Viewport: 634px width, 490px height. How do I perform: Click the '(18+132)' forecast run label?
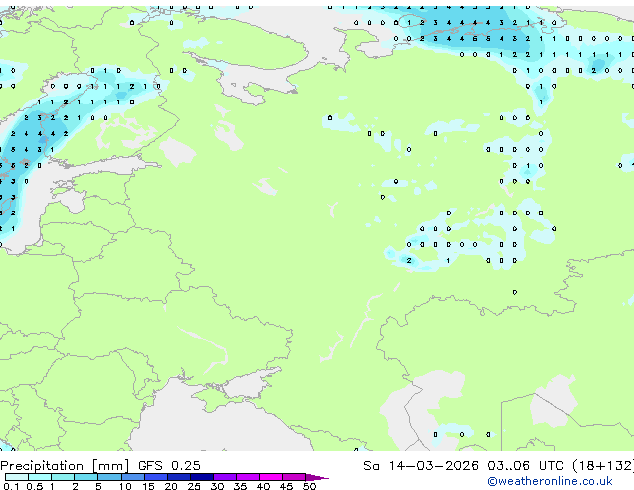pos(603,466)
